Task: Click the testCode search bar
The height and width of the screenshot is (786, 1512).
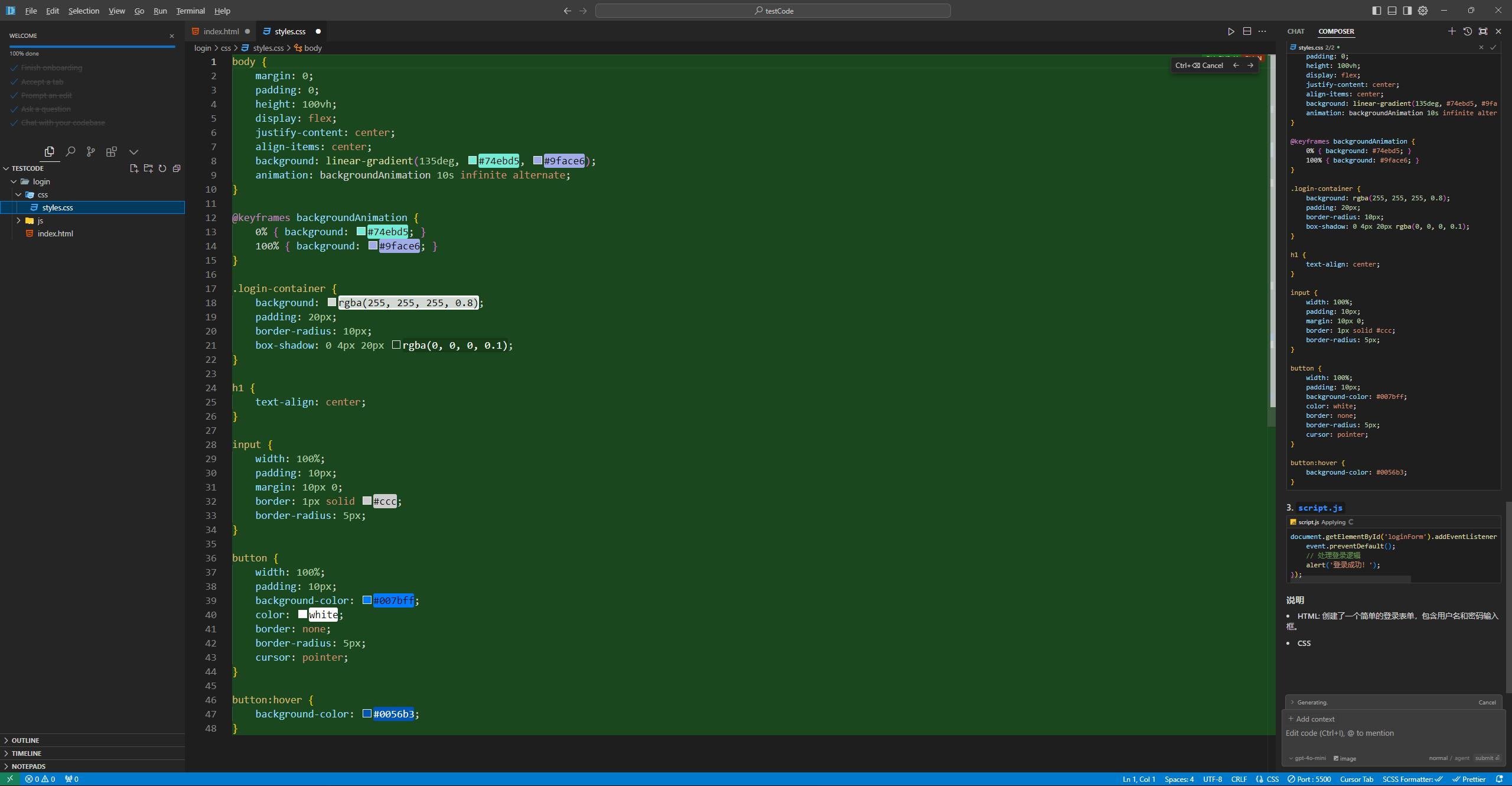Action: coord(773,11)
